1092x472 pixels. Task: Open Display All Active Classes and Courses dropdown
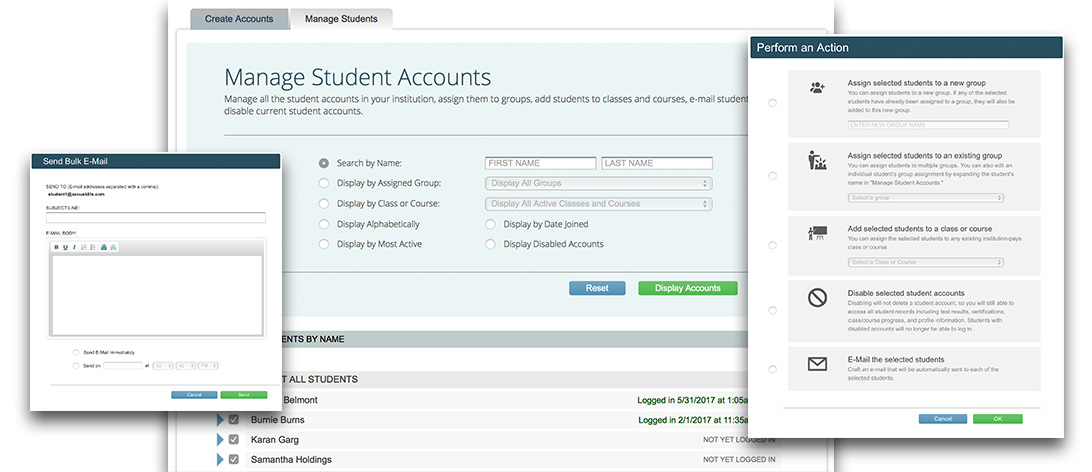(597, 204)
